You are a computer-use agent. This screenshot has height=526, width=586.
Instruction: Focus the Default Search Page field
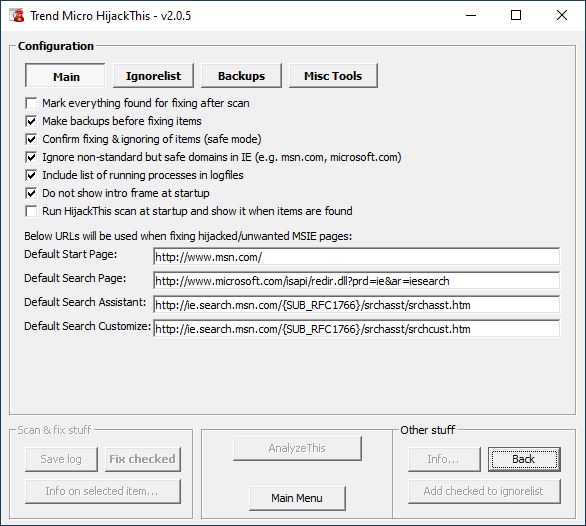pyautogui.click(x=357, y=281)
